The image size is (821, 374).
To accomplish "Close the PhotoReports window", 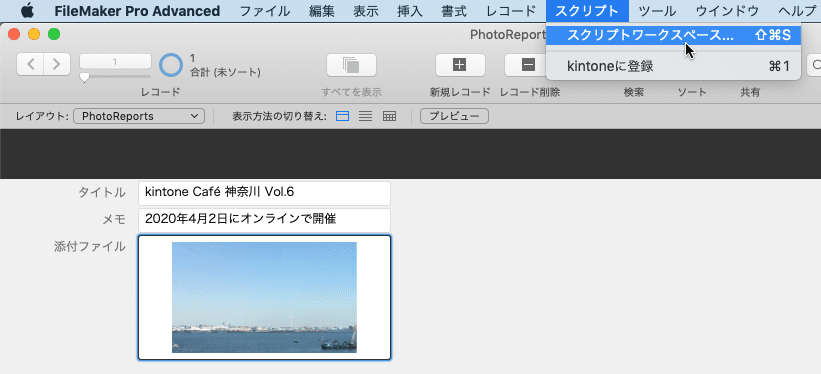I will (x=14, y=35).
